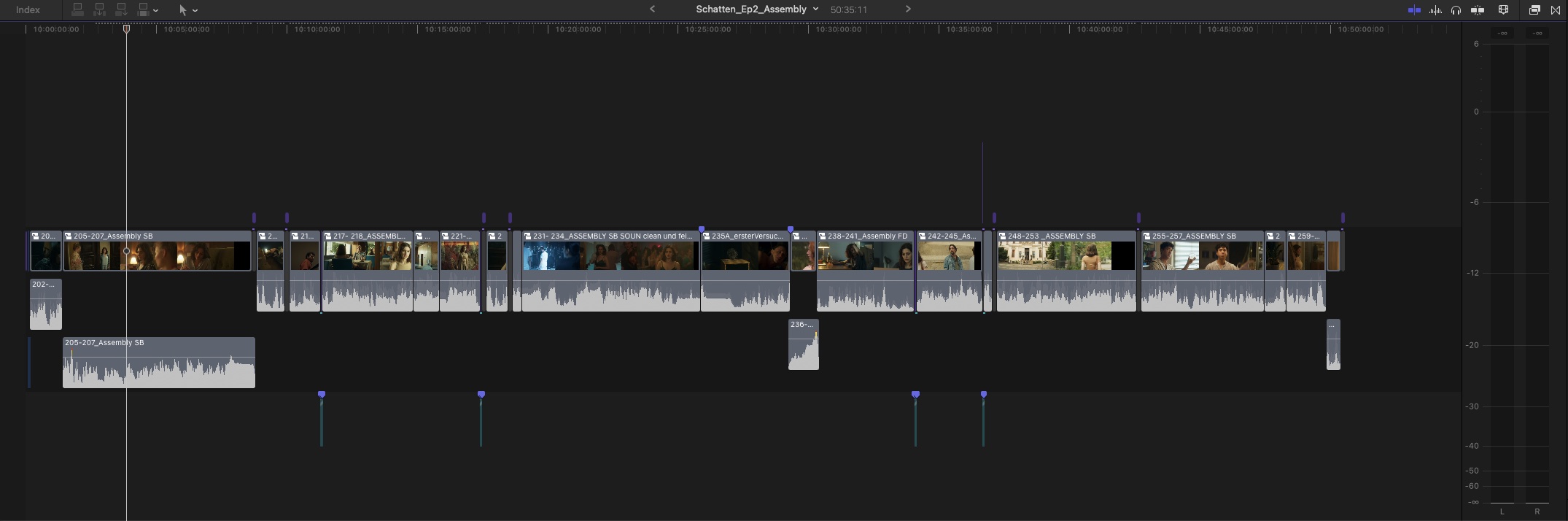This screenshot has width=1568, height=521.
Task: Click compound clip icon on 242-245_As clip
Action: tap(923, 236)
